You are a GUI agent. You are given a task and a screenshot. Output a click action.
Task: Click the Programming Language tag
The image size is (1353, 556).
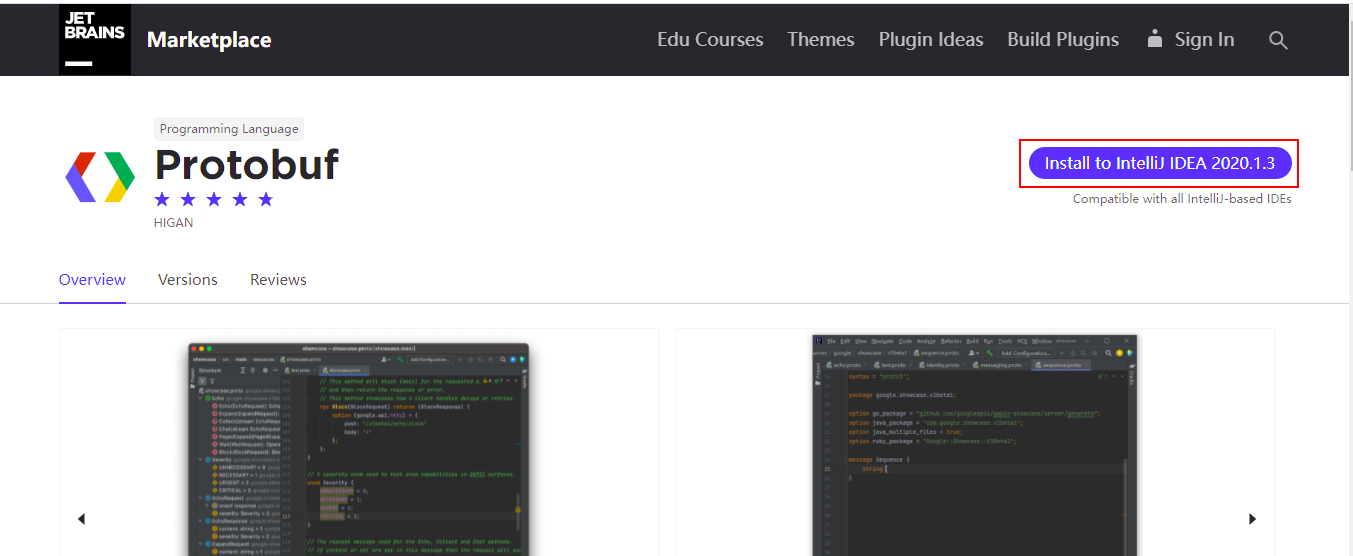pyautogui.click(x=229, y=129)
